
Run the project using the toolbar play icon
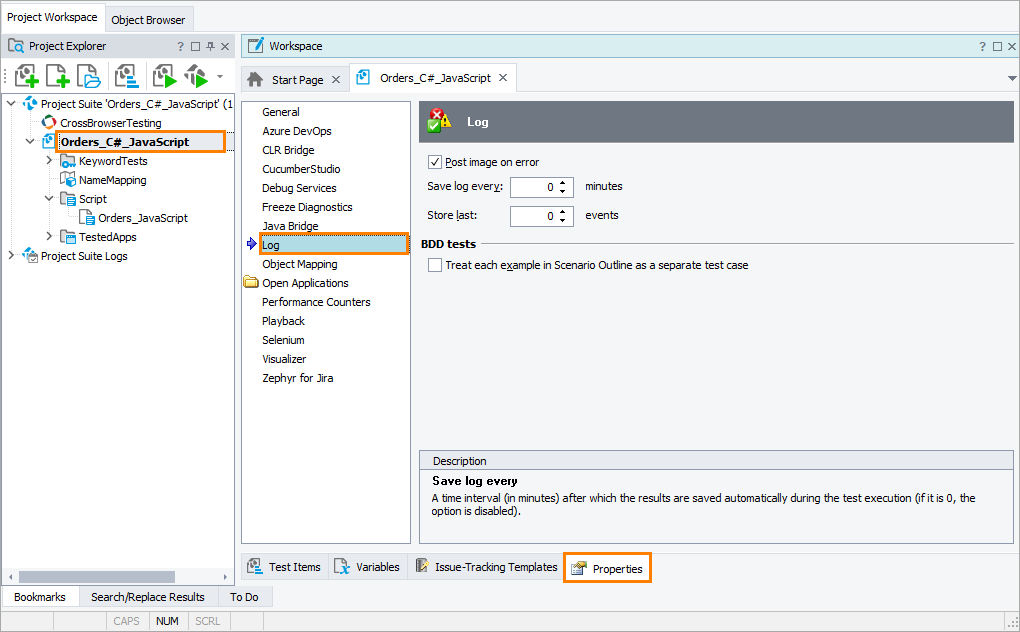165,76
